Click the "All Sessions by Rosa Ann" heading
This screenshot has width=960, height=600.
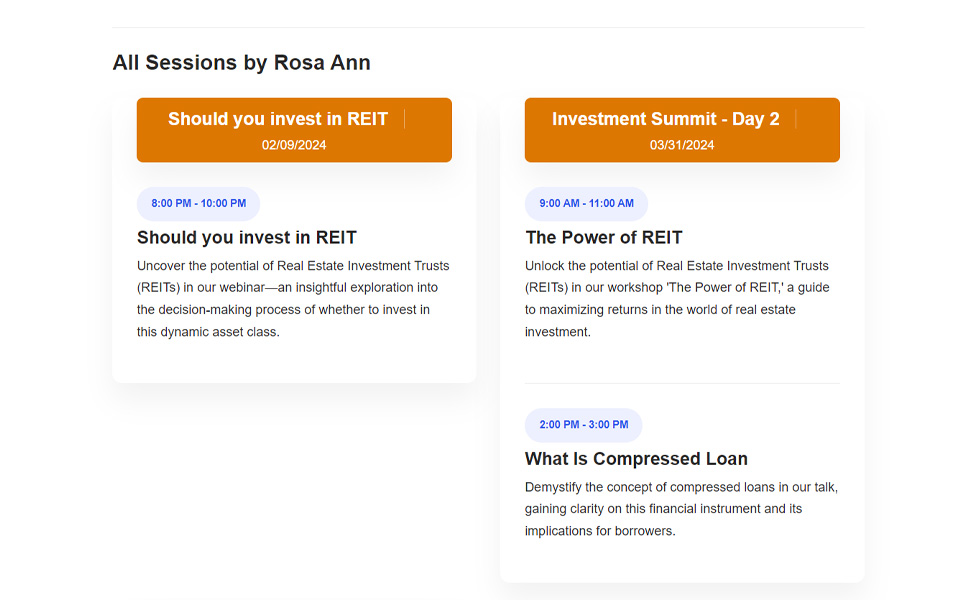point(241,63)
